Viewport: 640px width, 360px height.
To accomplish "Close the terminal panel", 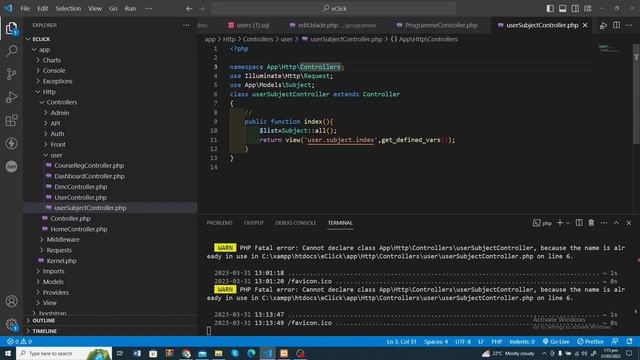I will [629, 223].
